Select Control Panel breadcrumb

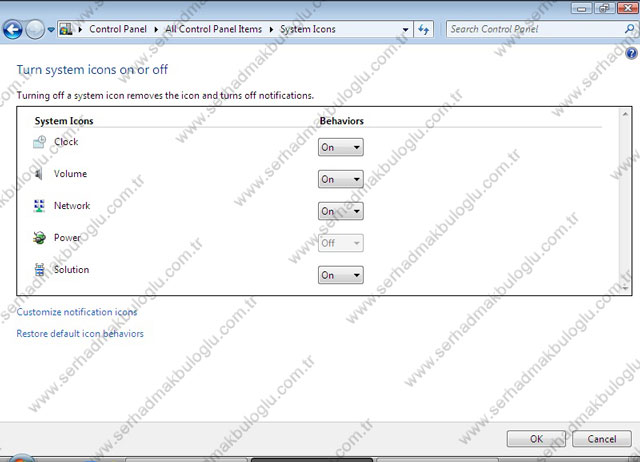click(x=118, y=29)
